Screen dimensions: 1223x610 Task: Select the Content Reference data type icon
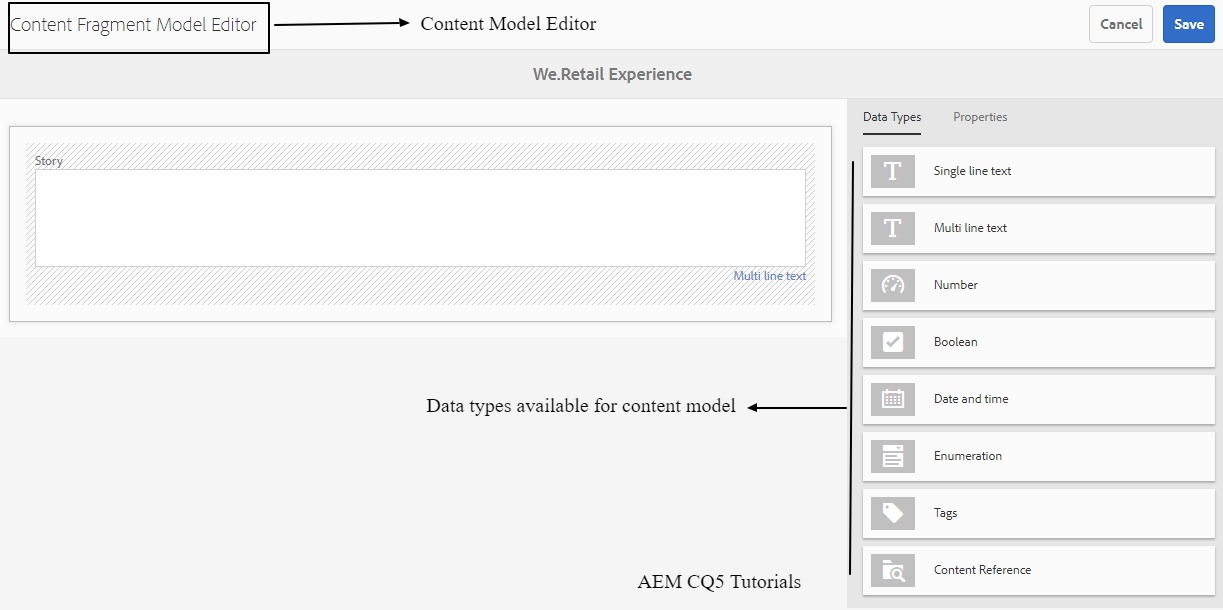(891, 570)
